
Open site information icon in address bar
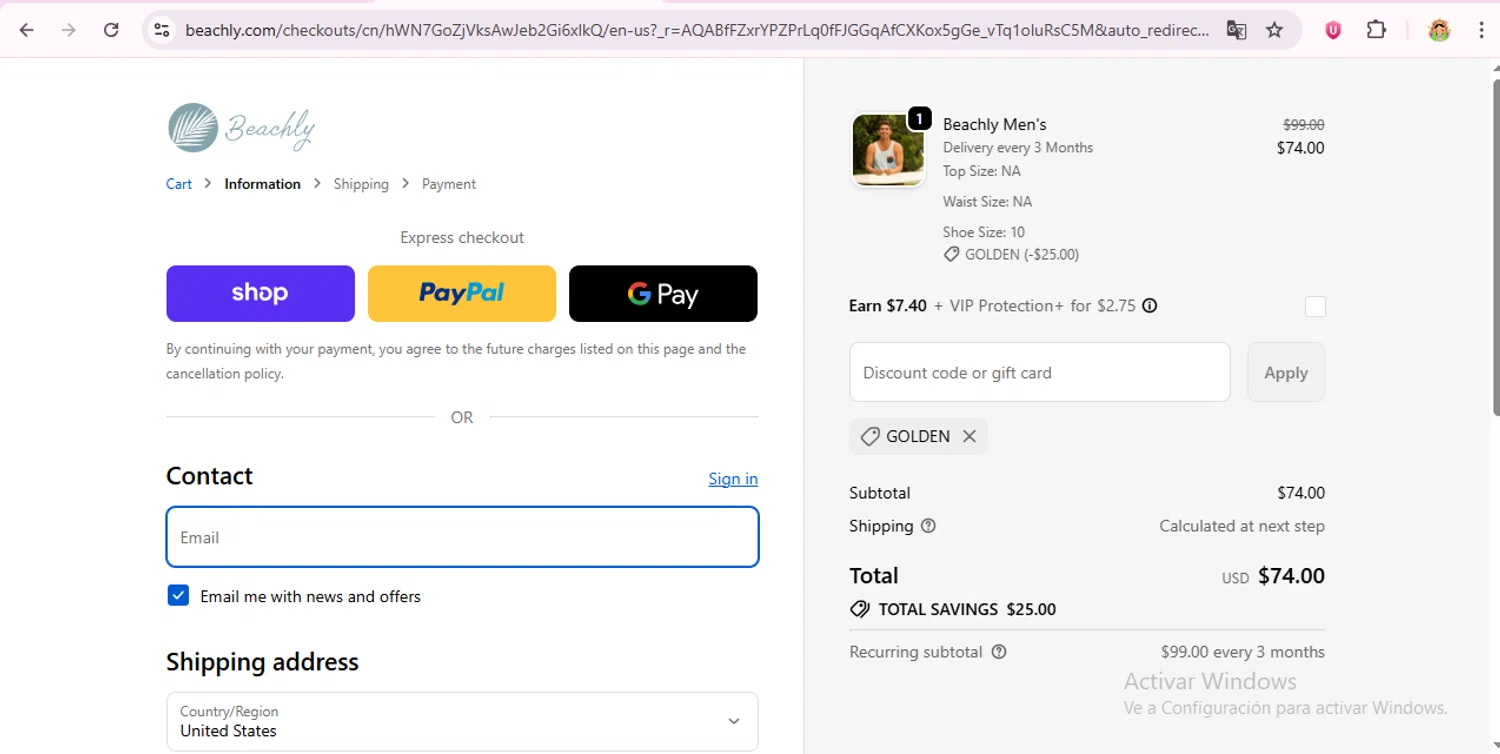(x=162, y=30)
